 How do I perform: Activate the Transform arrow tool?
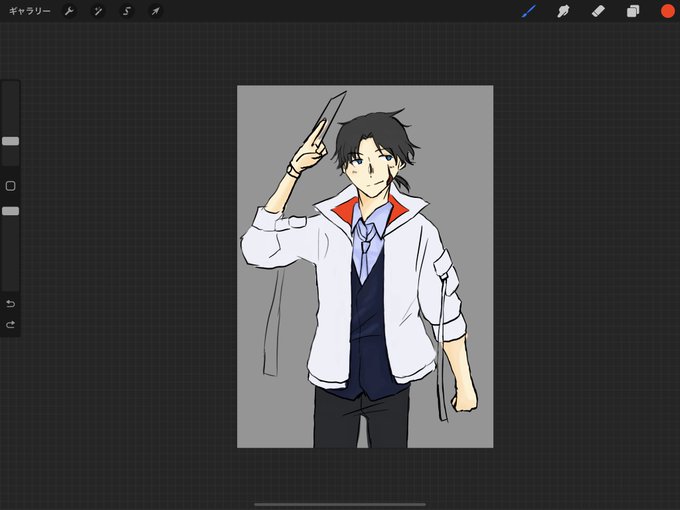click(x=155, y=11)
